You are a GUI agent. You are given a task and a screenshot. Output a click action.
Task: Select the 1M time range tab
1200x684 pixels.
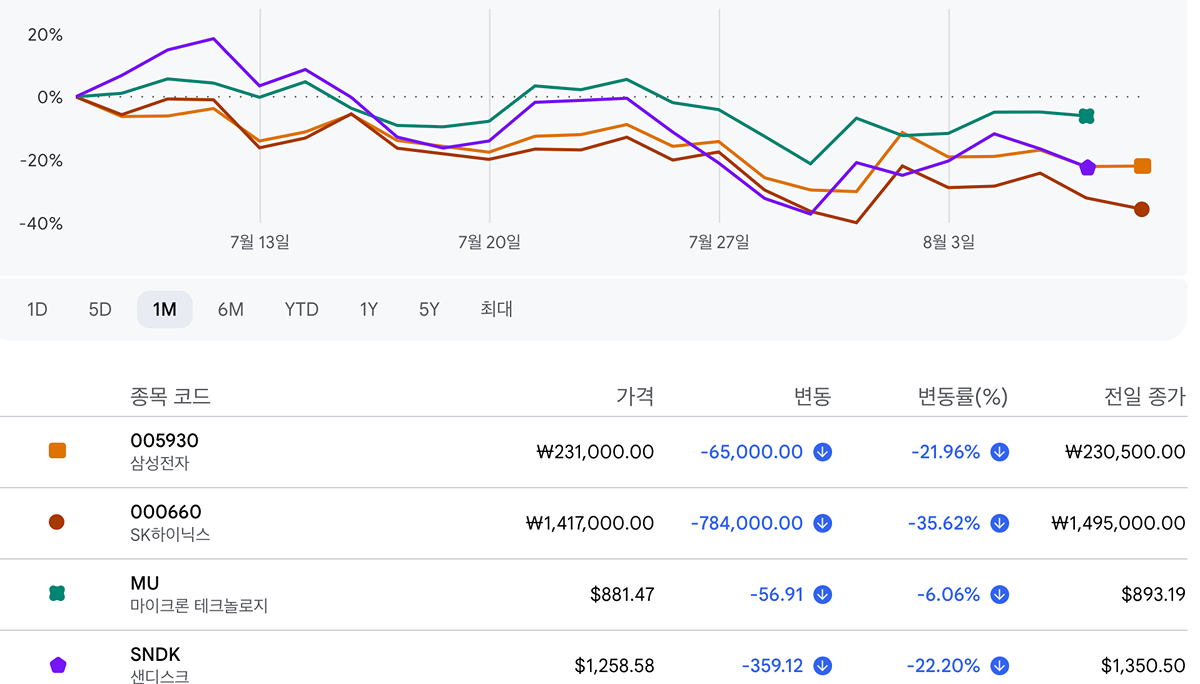point(165,309)
